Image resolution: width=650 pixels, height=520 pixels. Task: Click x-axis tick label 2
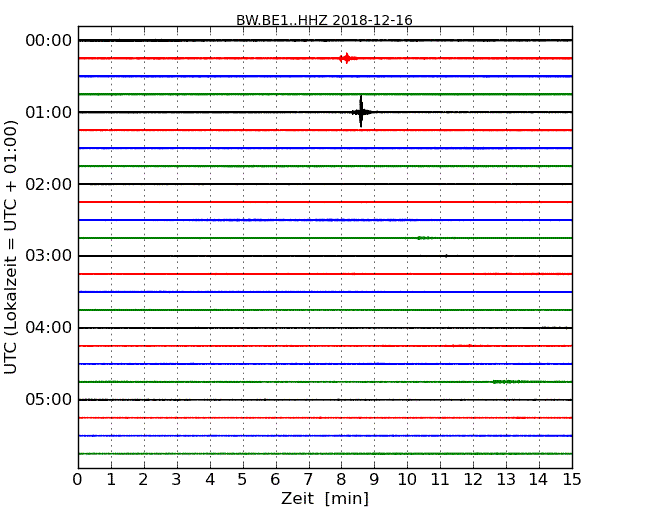click(143, 479)
